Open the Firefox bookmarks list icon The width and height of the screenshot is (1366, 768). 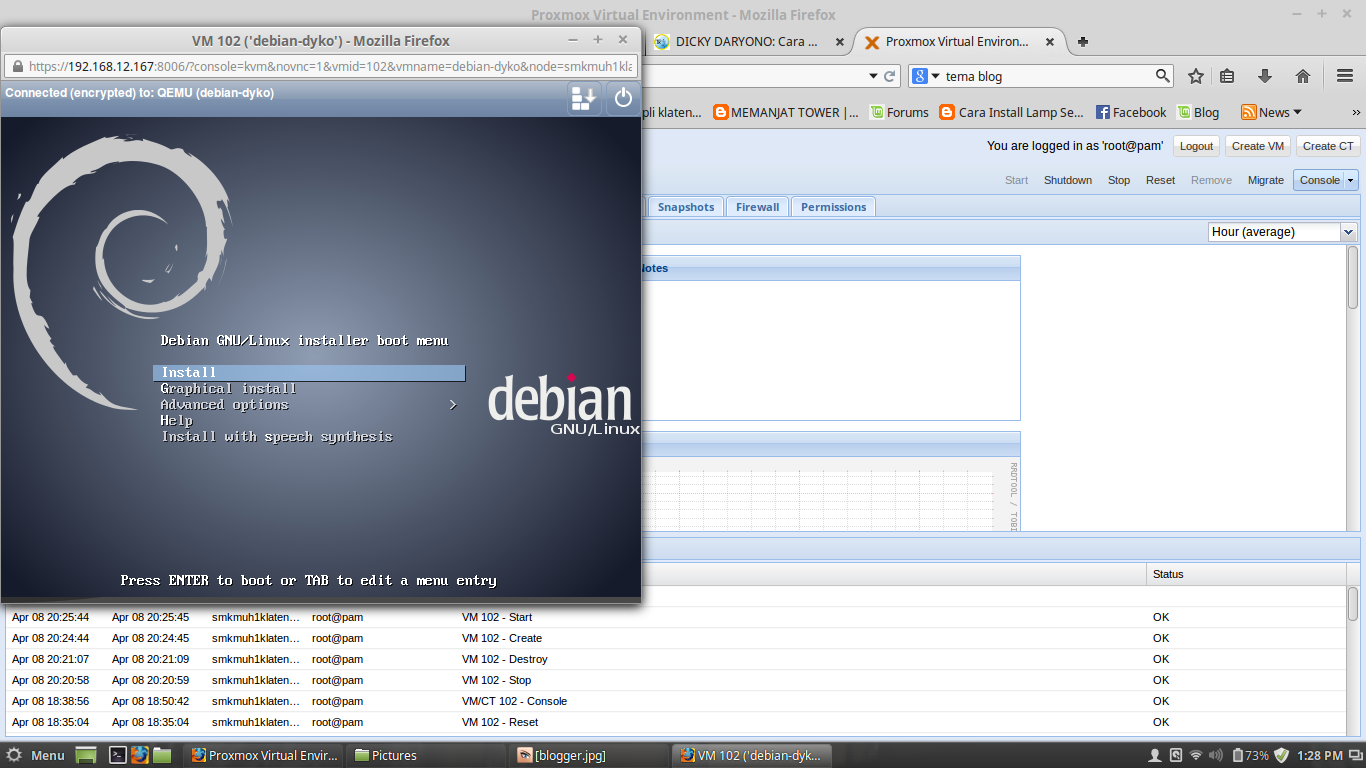click(1227, 76)
